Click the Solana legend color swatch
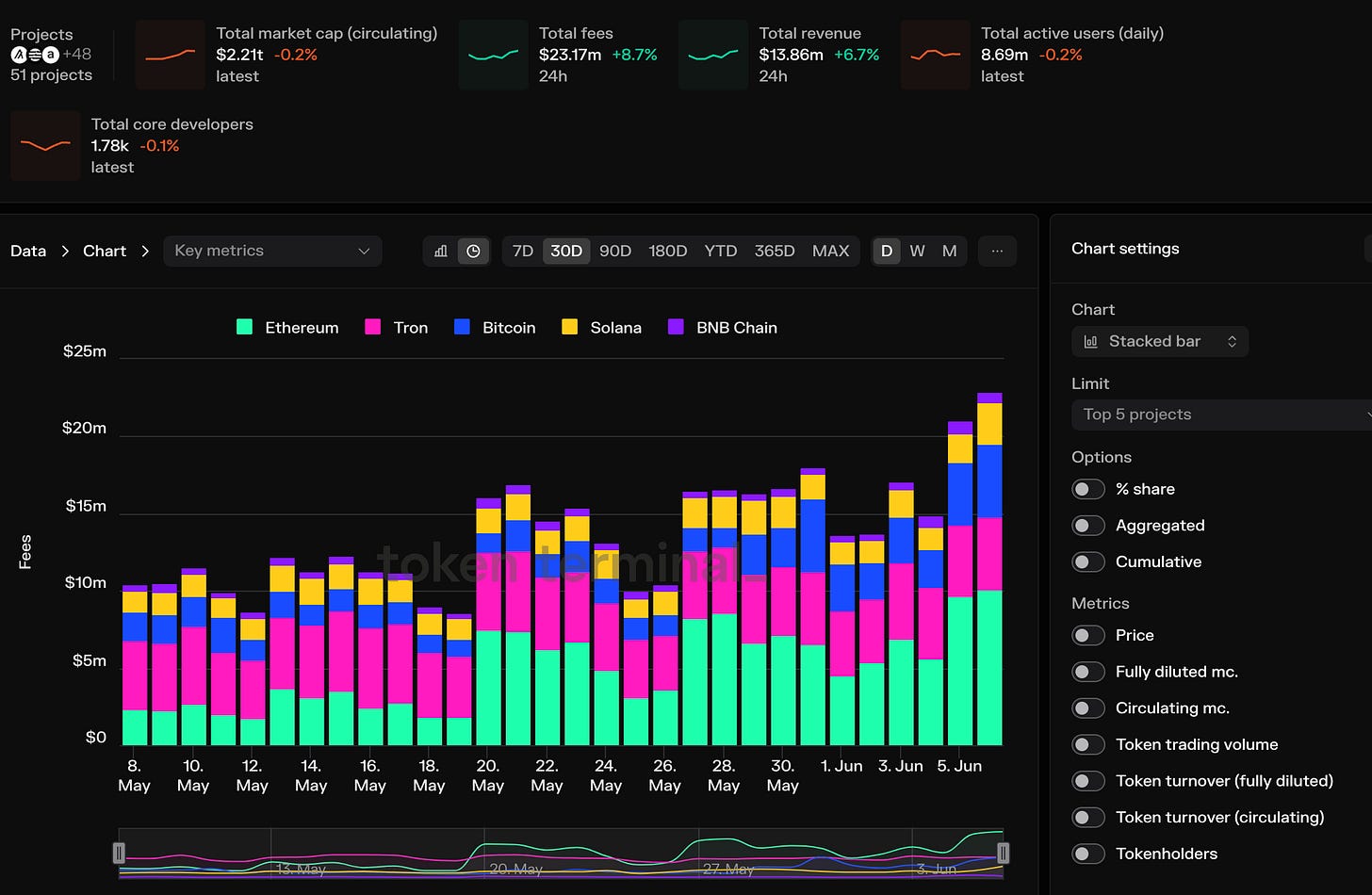This screenshot has width=1372, height=895. pyautogui.click(x=569, y=327)
